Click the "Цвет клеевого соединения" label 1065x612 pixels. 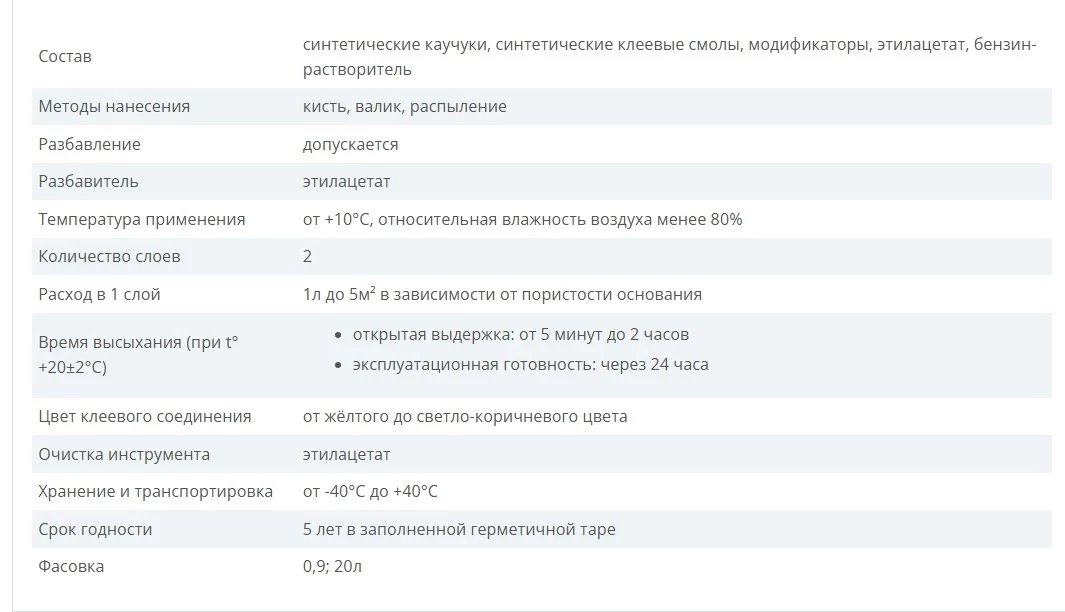point(144,416)
